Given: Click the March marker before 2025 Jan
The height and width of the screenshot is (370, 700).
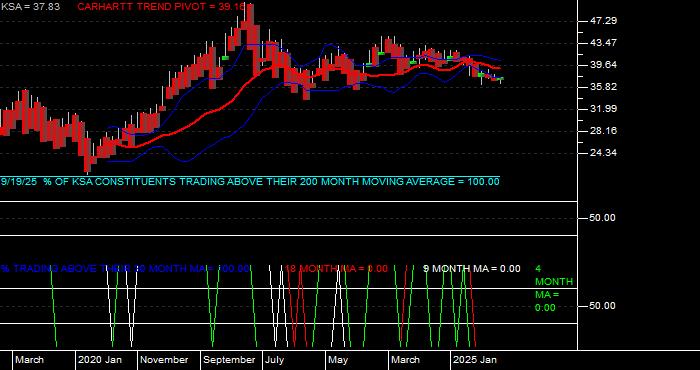Looking at the screenshot, I should click(405, 360).
